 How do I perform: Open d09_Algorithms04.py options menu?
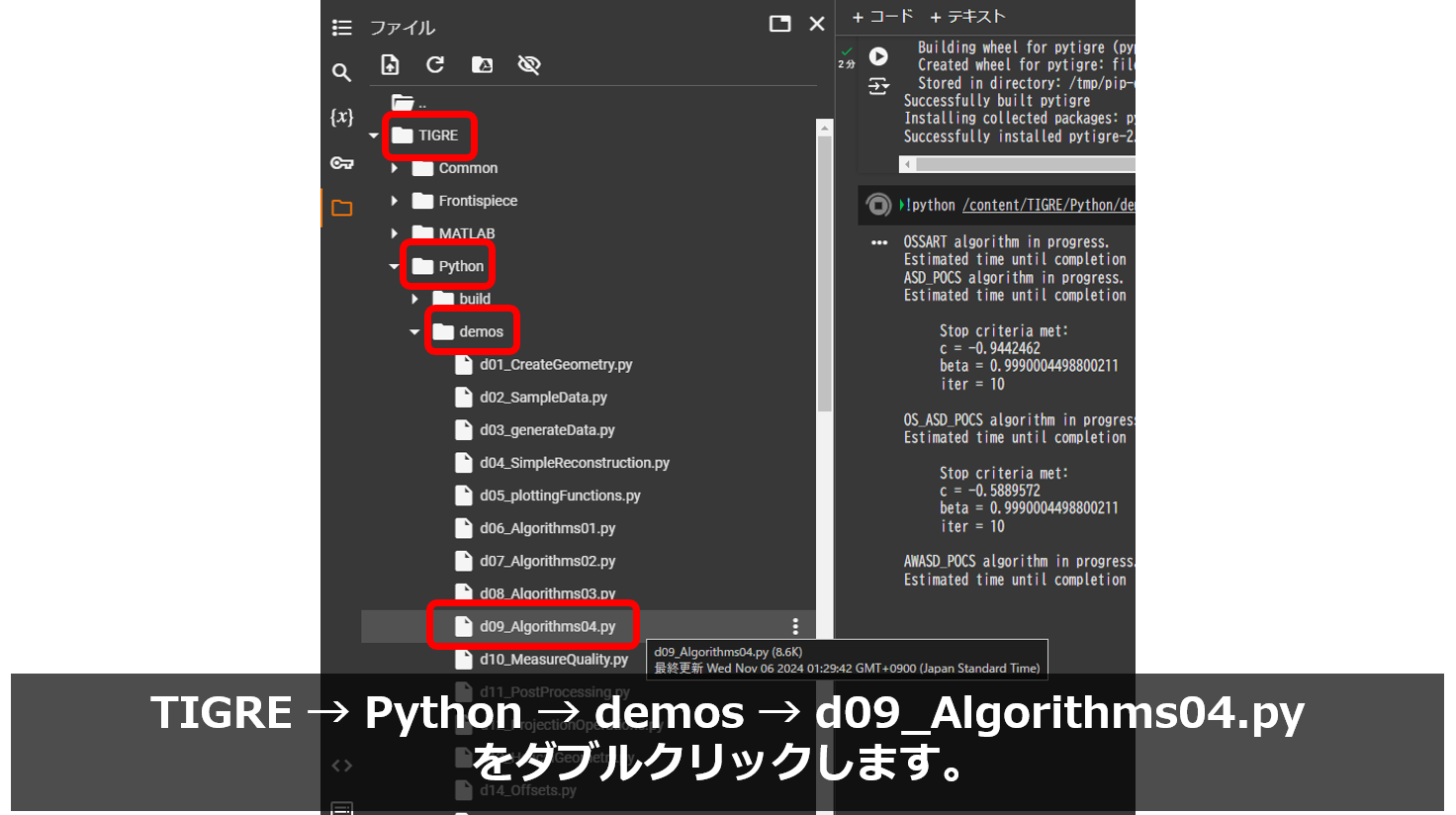pos(794,625)
